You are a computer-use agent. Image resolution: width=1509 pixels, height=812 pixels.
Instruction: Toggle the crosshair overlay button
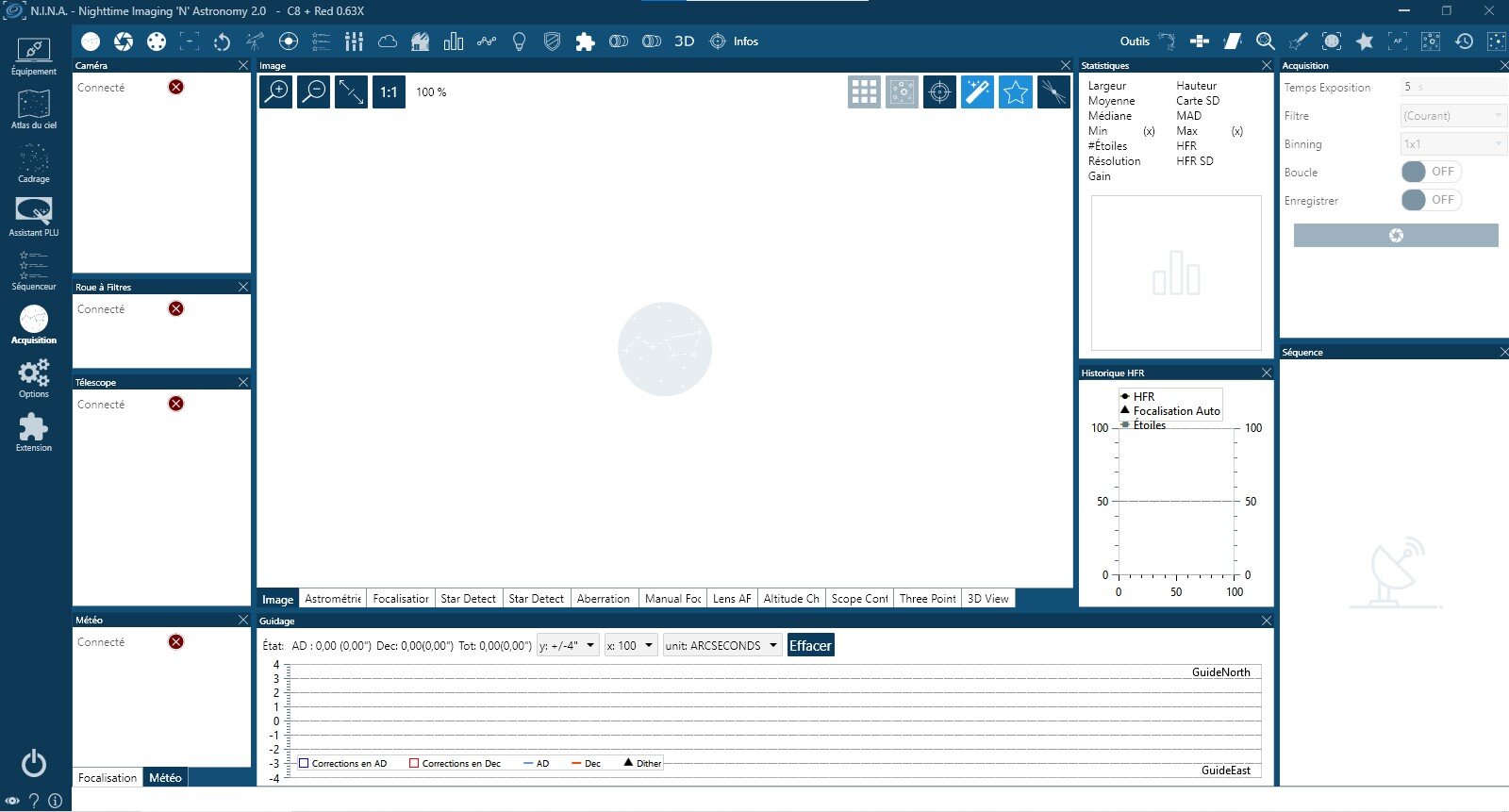coord(940,91)
